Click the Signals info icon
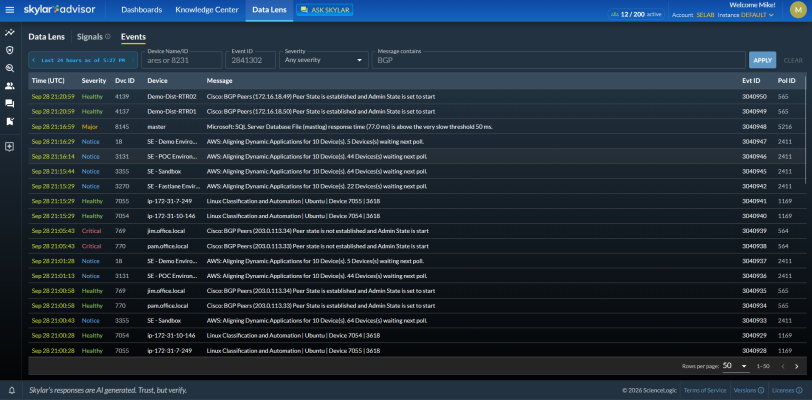Viewport: 812px width, 400px height. [108, 37]
